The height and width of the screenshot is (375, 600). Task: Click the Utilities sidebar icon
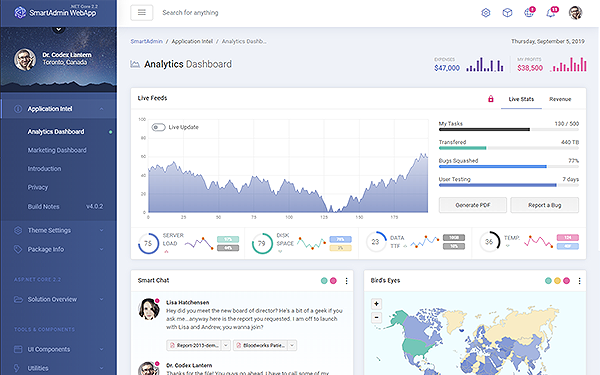pyautogui.click(x=17, y=368)
